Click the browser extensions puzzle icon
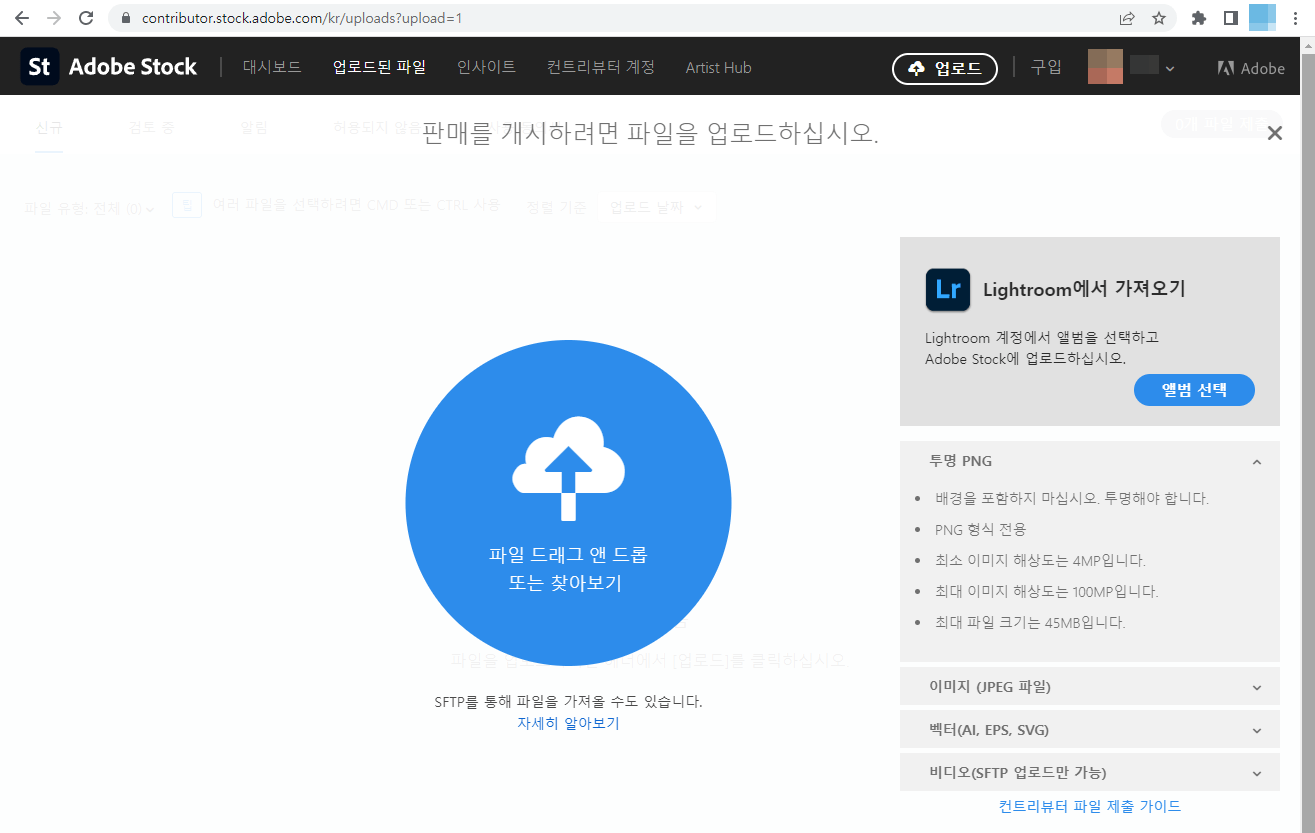 click(1198, 18)
